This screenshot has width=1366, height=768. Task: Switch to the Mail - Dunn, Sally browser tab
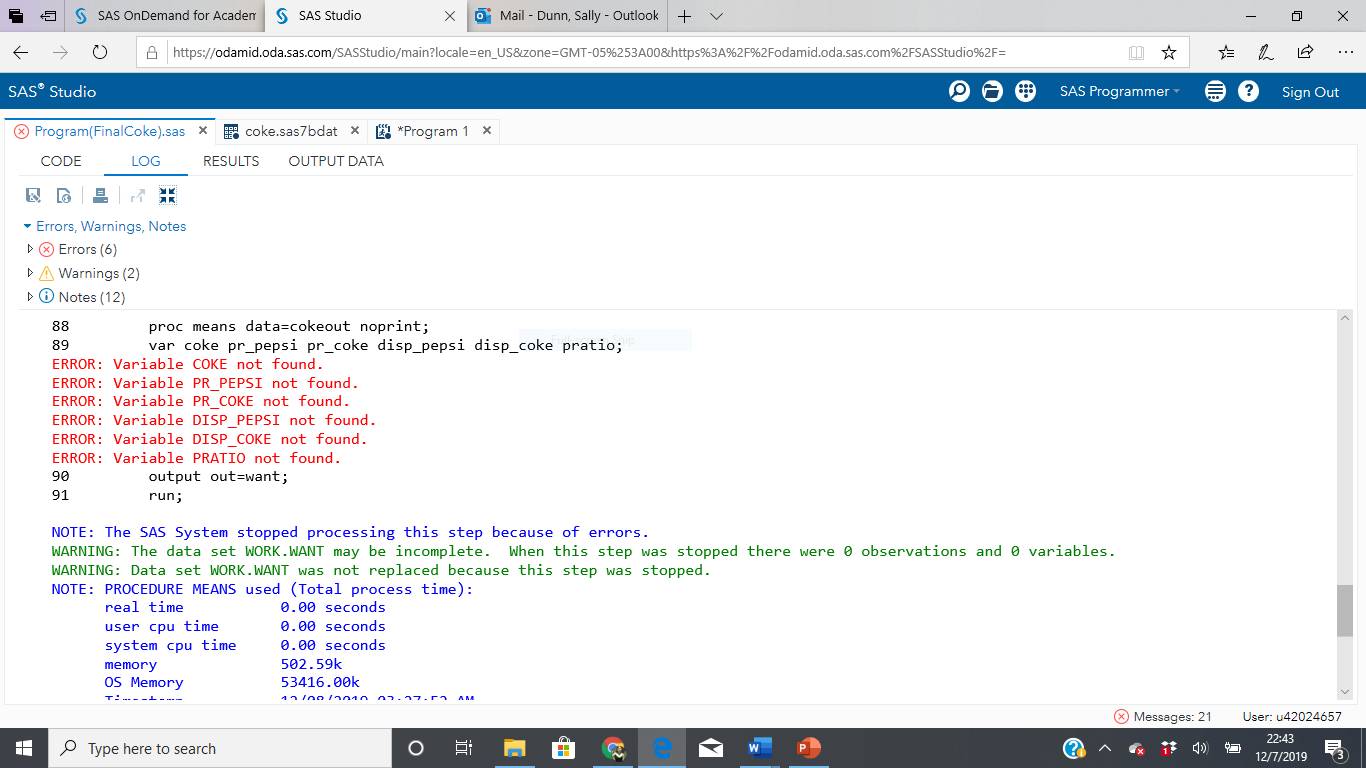tap(567, 16)
